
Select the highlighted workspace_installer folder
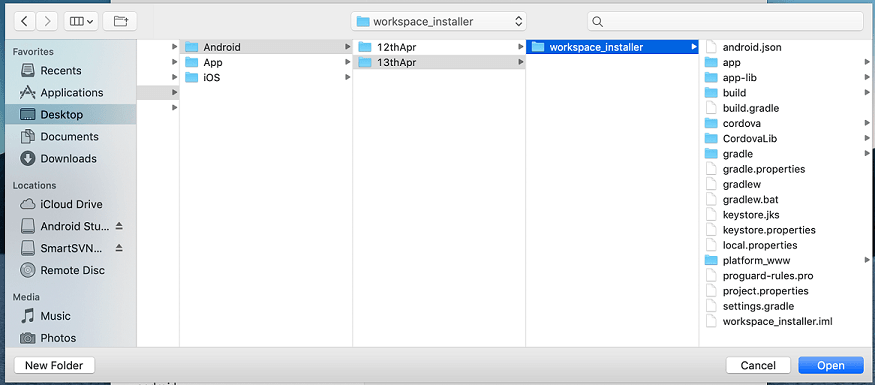[612, 47]
